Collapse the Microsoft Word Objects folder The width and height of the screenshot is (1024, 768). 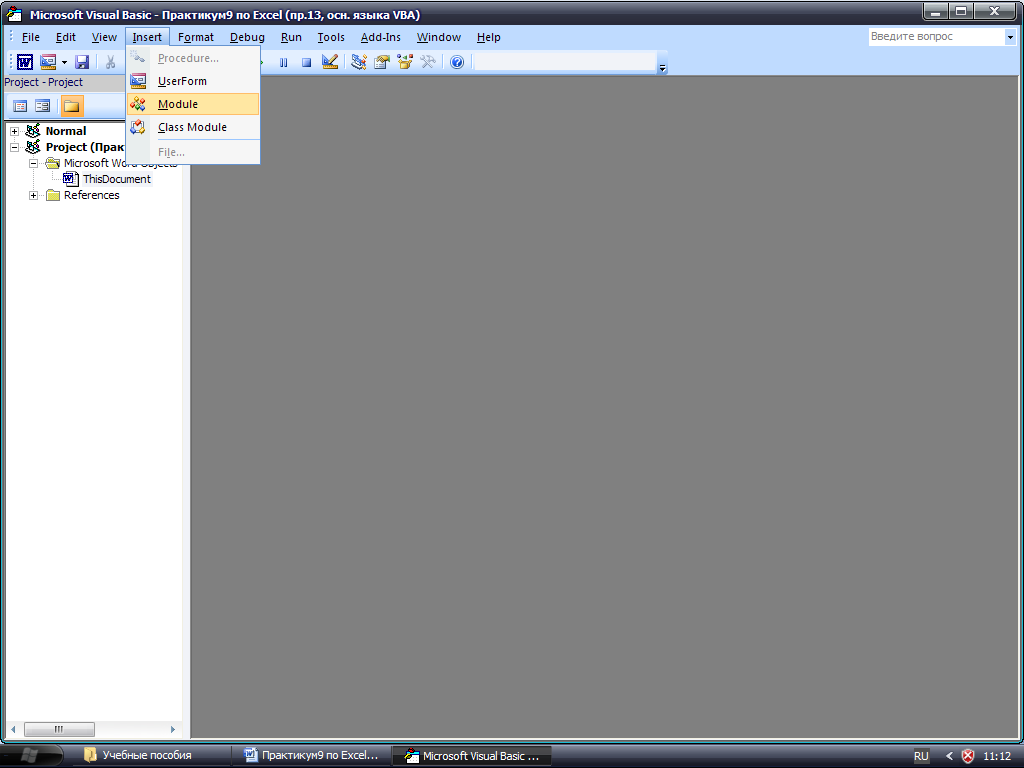(33, 163)
